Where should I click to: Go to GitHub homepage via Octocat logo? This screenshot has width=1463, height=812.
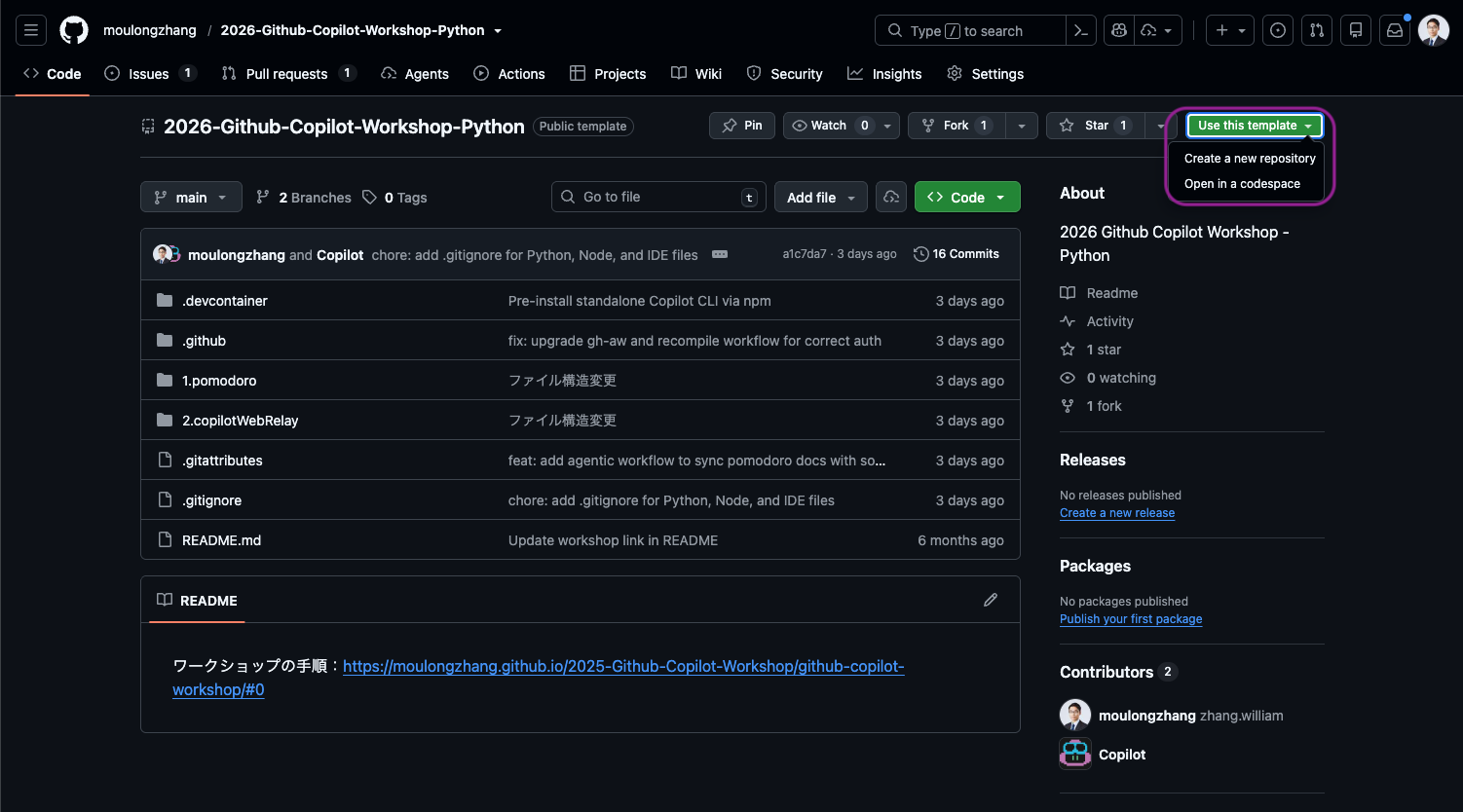pos(74,30)
